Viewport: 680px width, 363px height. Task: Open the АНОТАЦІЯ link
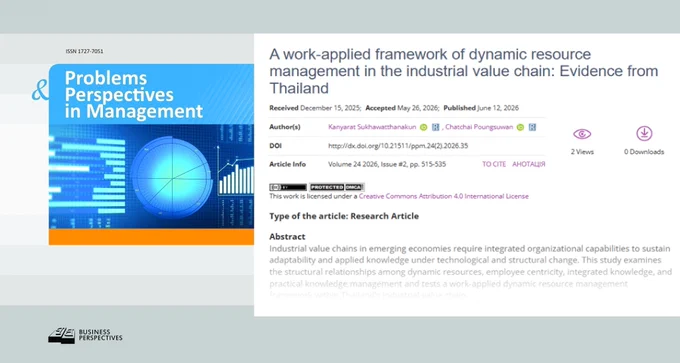pyautogui.click(x=529, y=164)
